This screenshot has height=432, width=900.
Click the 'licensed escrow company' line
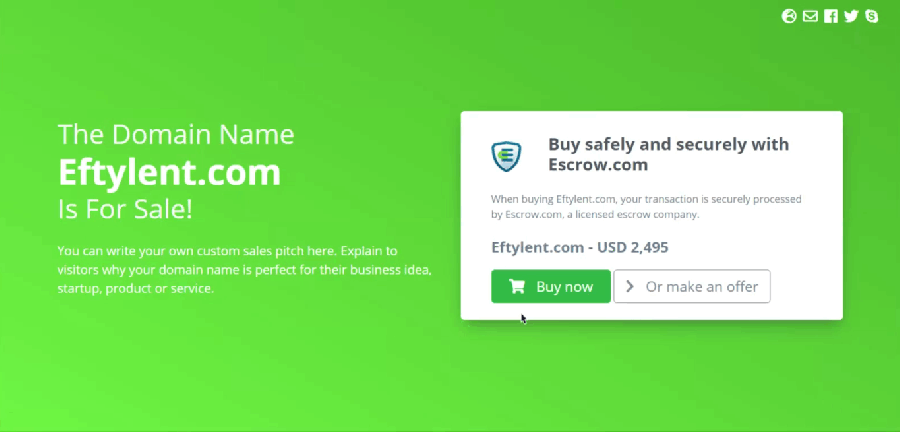(x=595, y=215)
